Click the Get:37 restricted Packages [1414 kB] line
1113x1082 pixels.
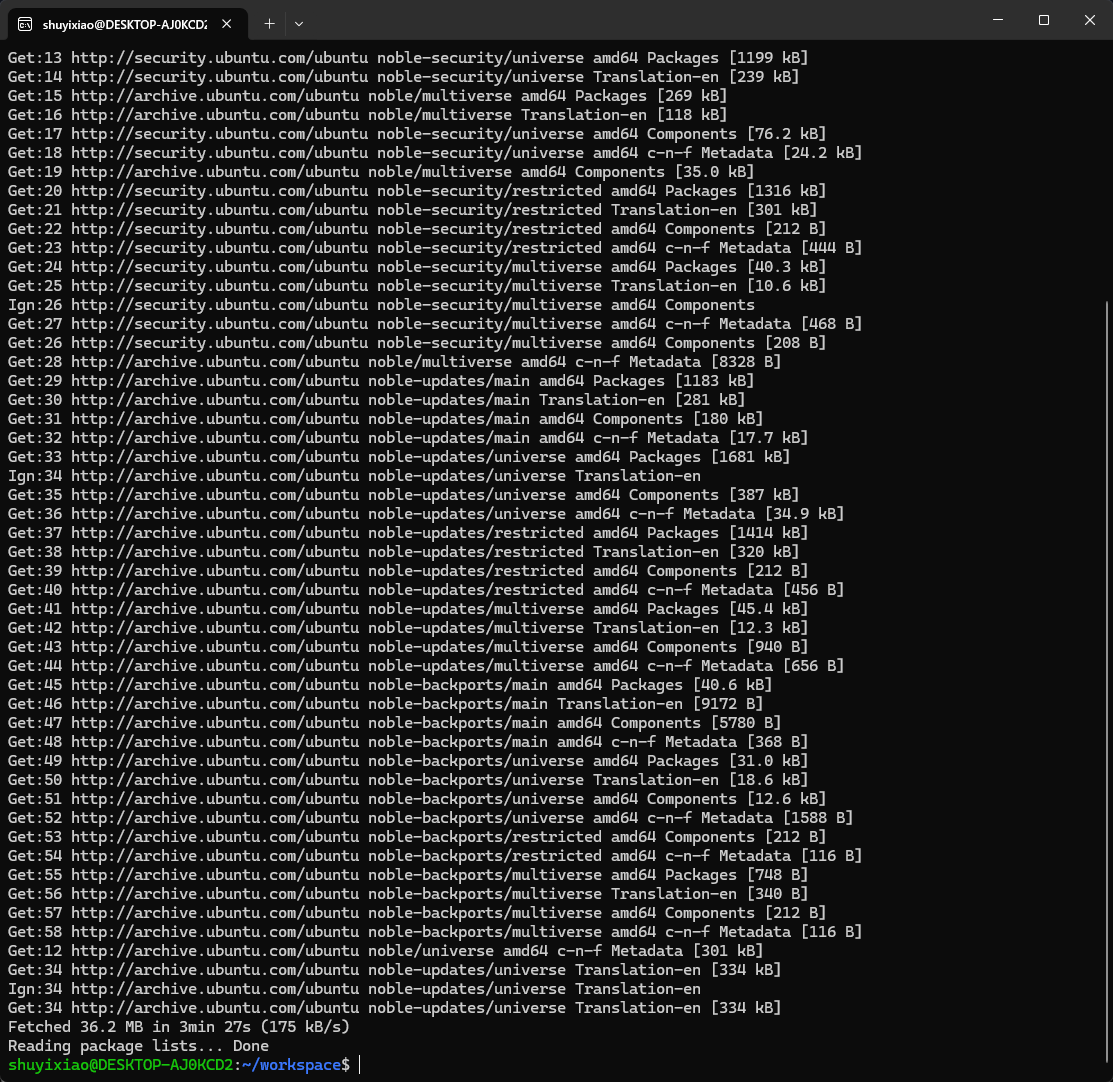[x=408, y=532]
